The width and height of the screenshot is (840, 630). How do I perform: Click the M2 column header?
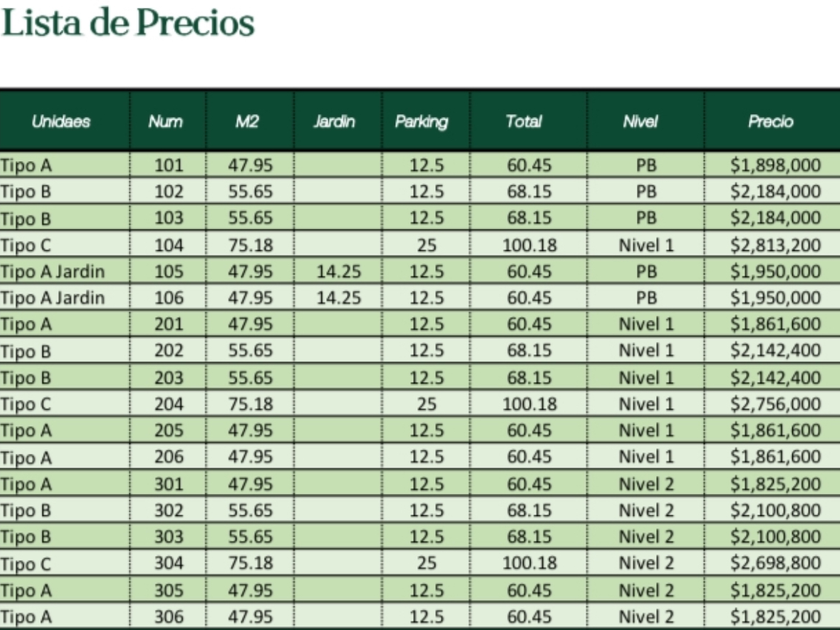click(x=247, y=122)
